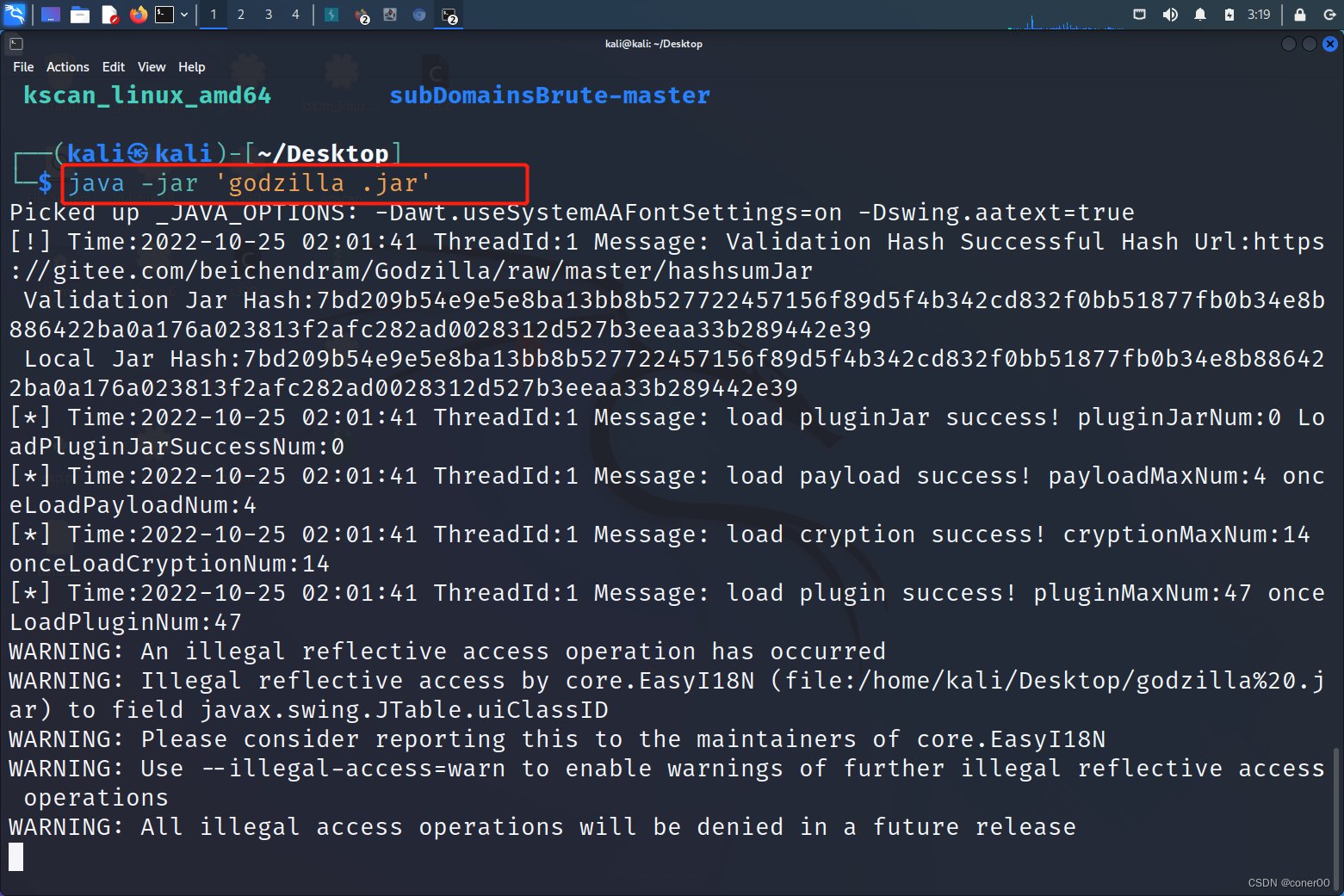The image size is (1344, 896).
Task: Maximize the terminal window
Action: click(x=1310, y=44)
